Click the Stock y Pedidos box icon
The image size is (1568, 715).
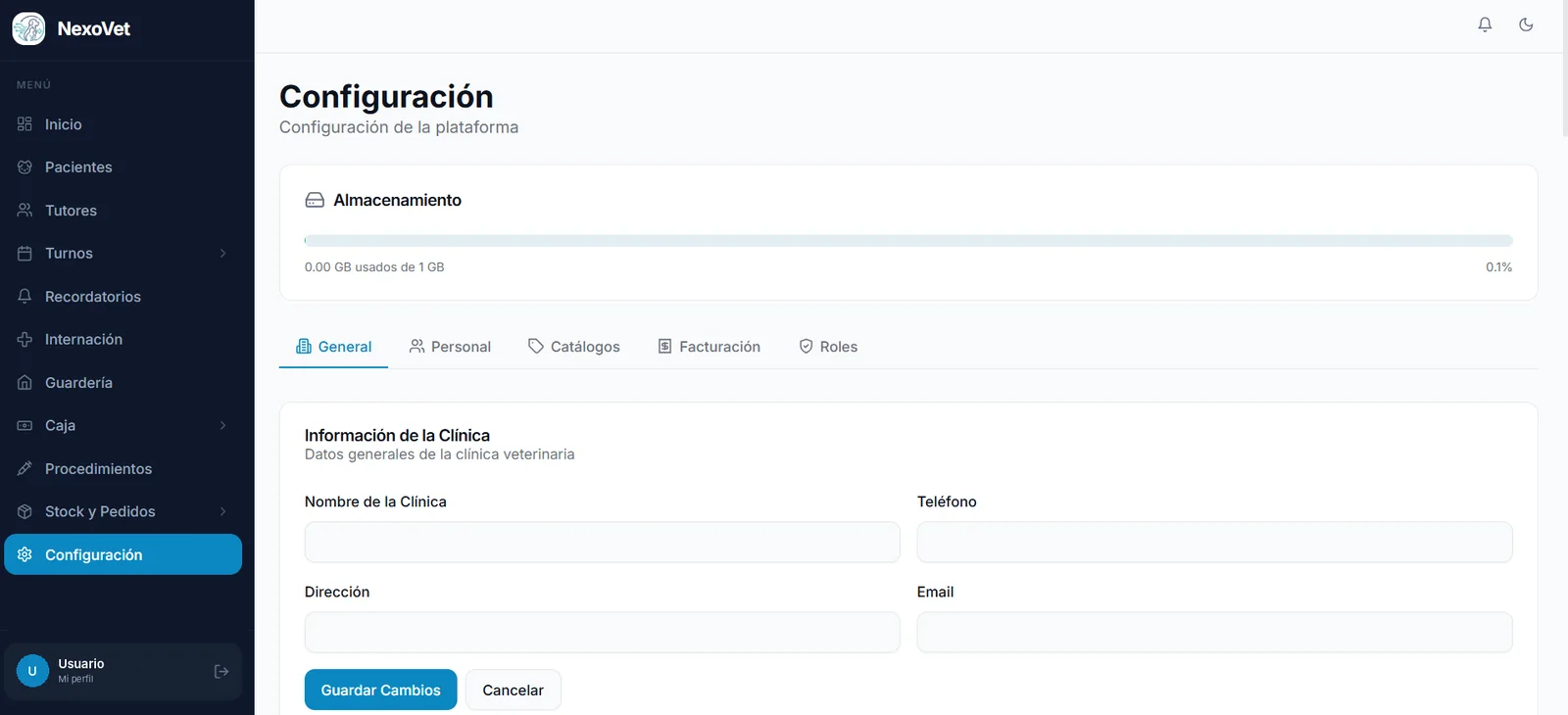(x=24, y=512)
